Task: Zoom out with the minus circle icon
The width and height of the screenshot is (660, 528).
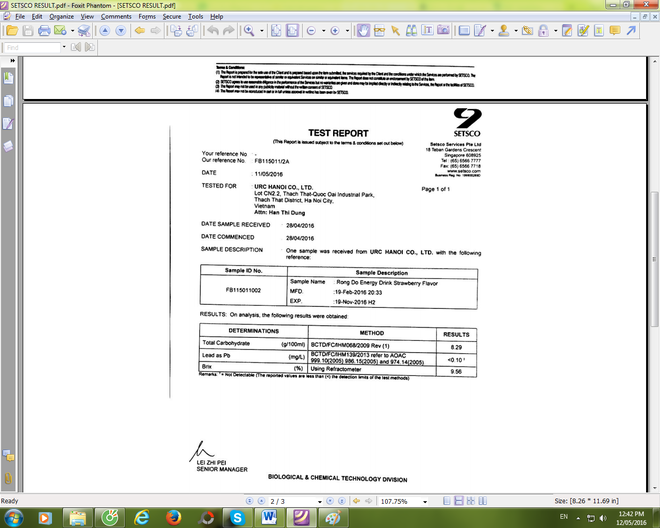Action: point(311,31)
